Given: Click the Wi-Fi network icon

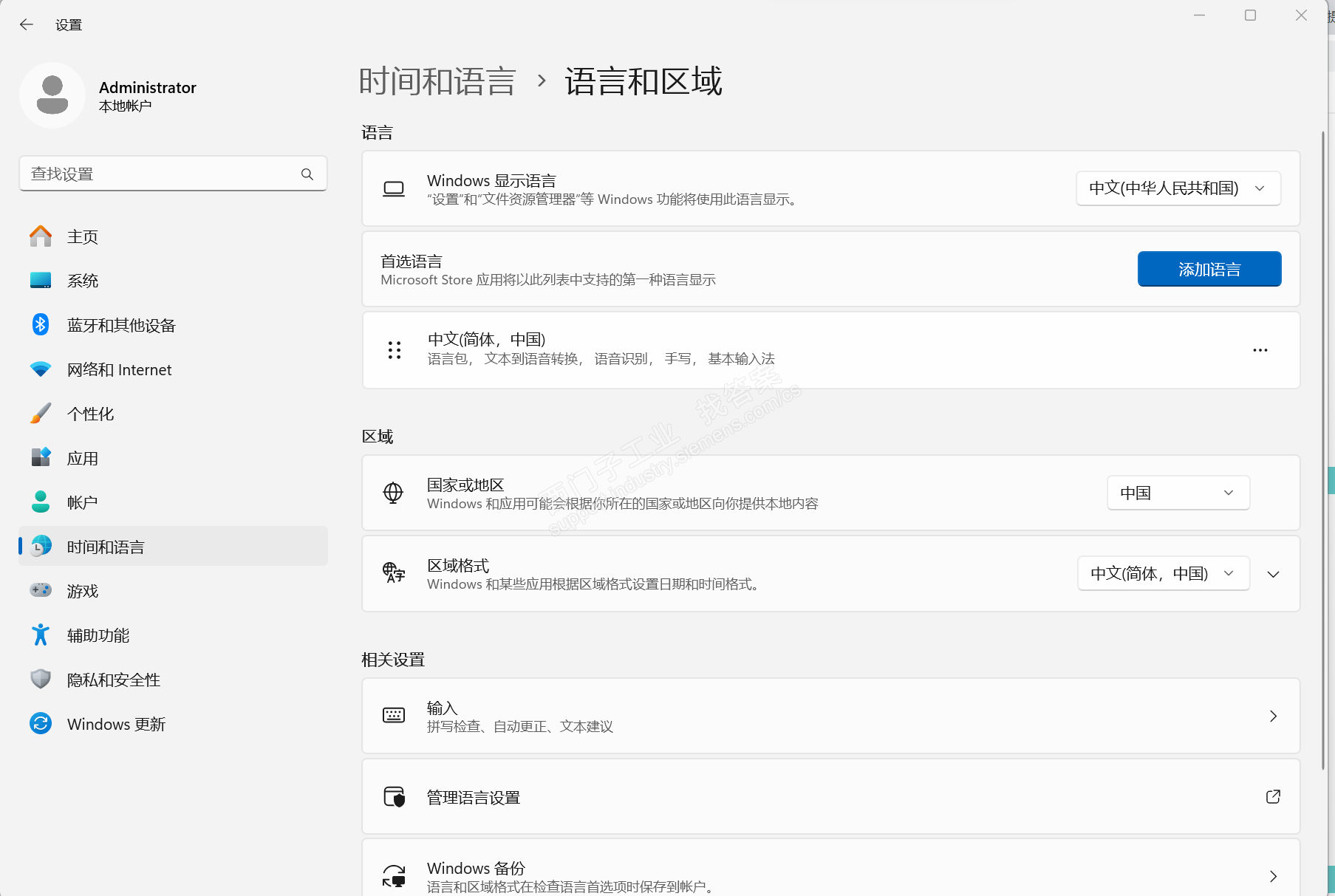Looking at the screenshot, I should pyautogui.click(x=41, y=369).
